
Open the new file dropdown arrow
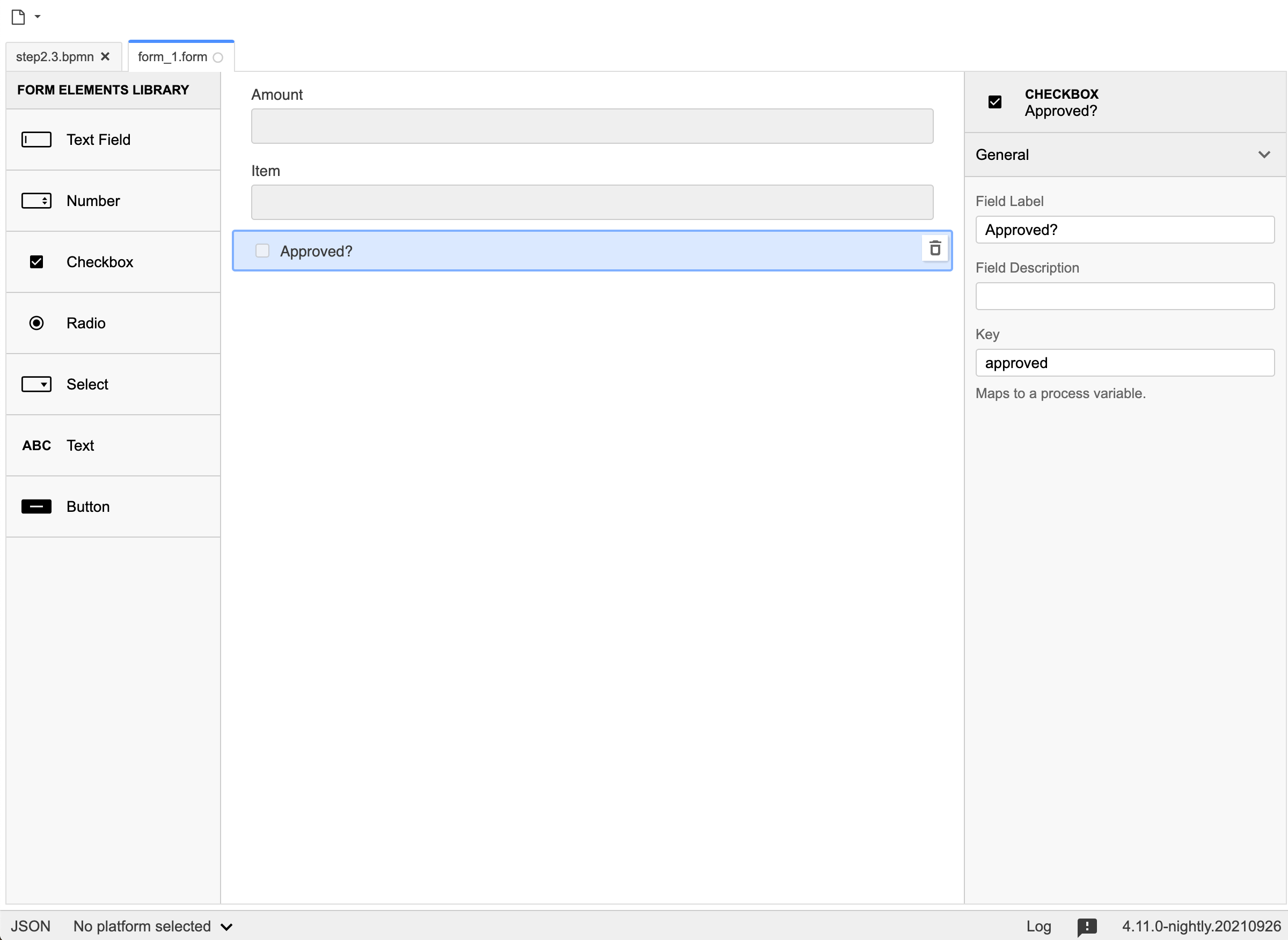(x=38, y=17)
